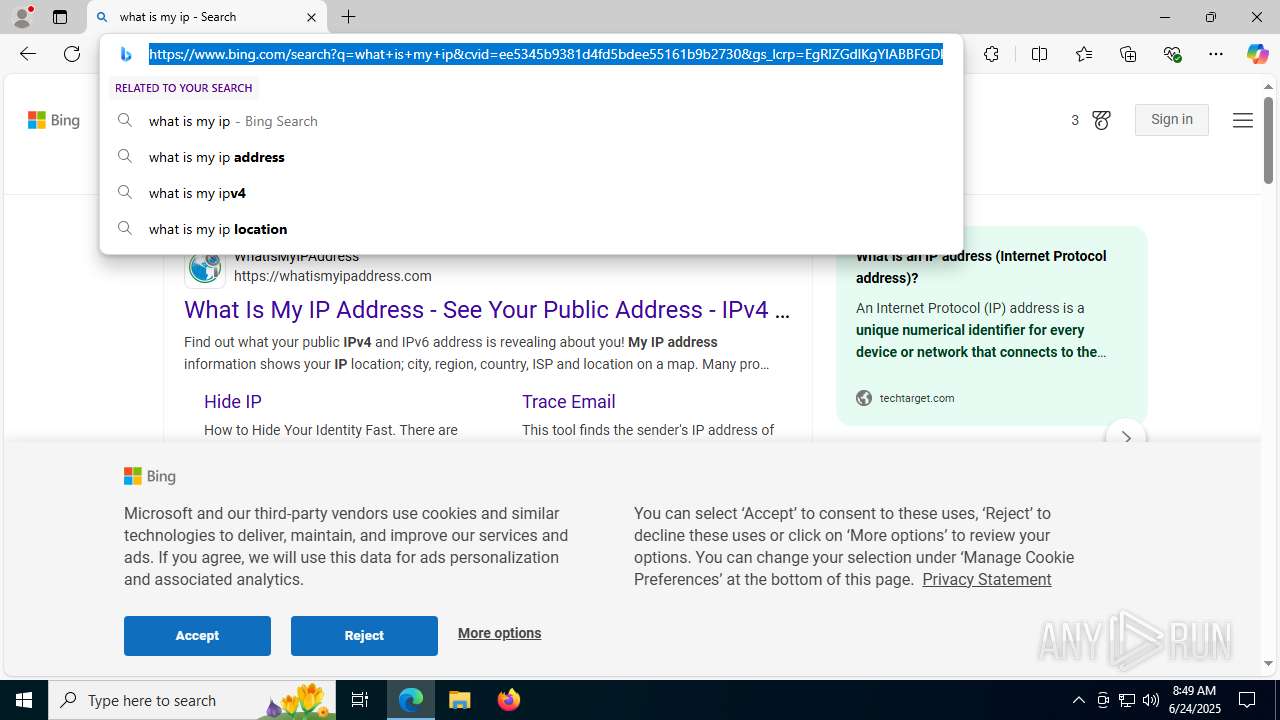Go back to previous page
1280x720 pixels.
tap(28, 54)
